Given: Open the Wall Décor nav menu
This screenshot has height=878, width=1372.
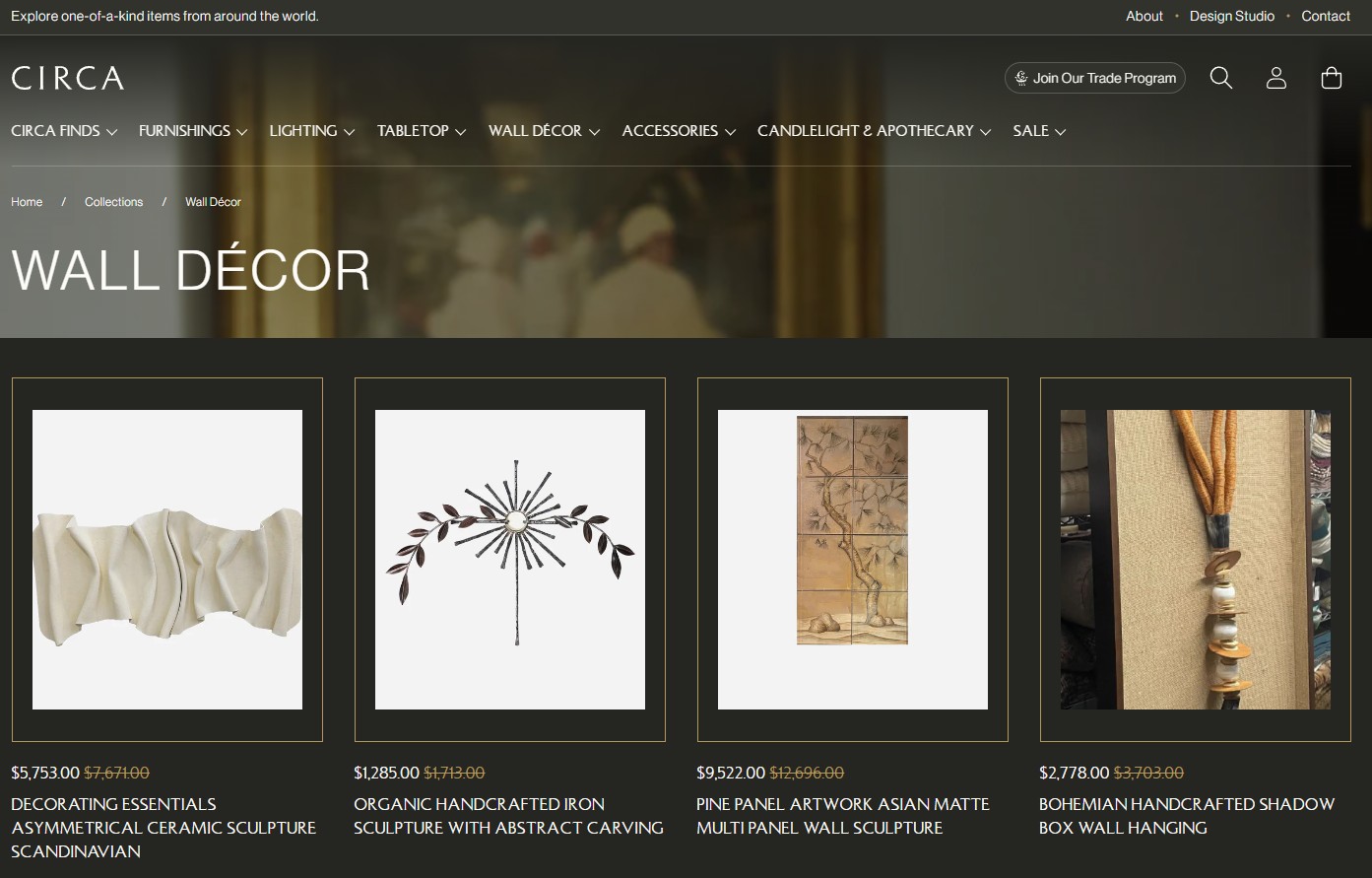Looking at the screenshot, I should tap(544, 131).
